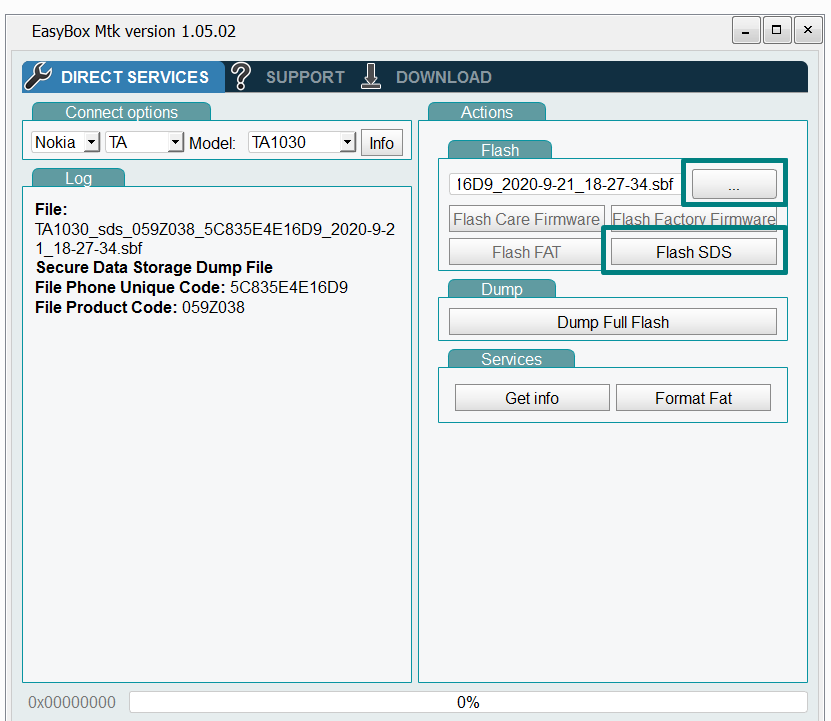
Task: Click the Flash FAT button
Action: tap(526, 252)
